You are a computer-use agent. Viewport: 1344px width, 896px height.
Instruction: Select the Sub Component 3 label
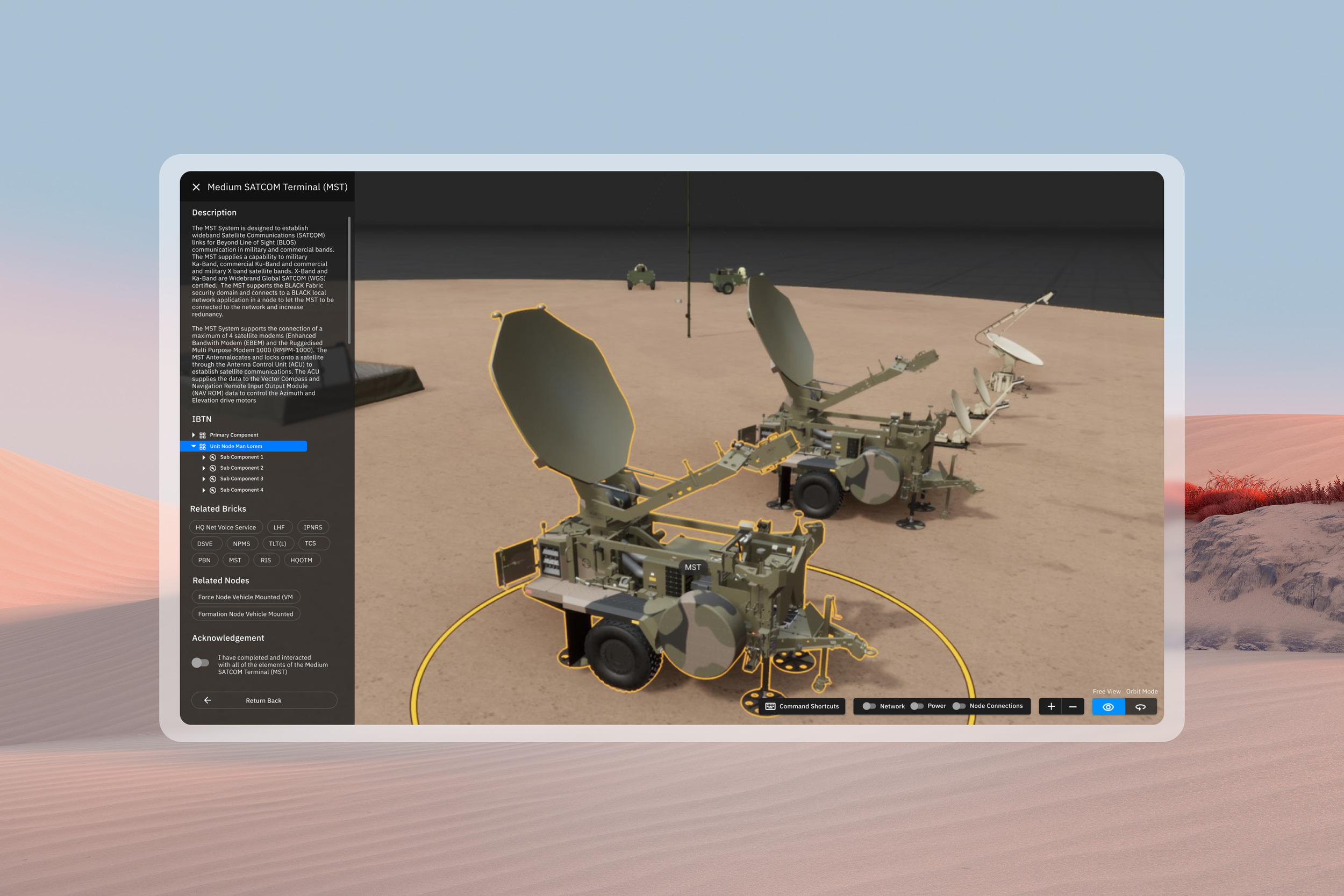[242, 479]
